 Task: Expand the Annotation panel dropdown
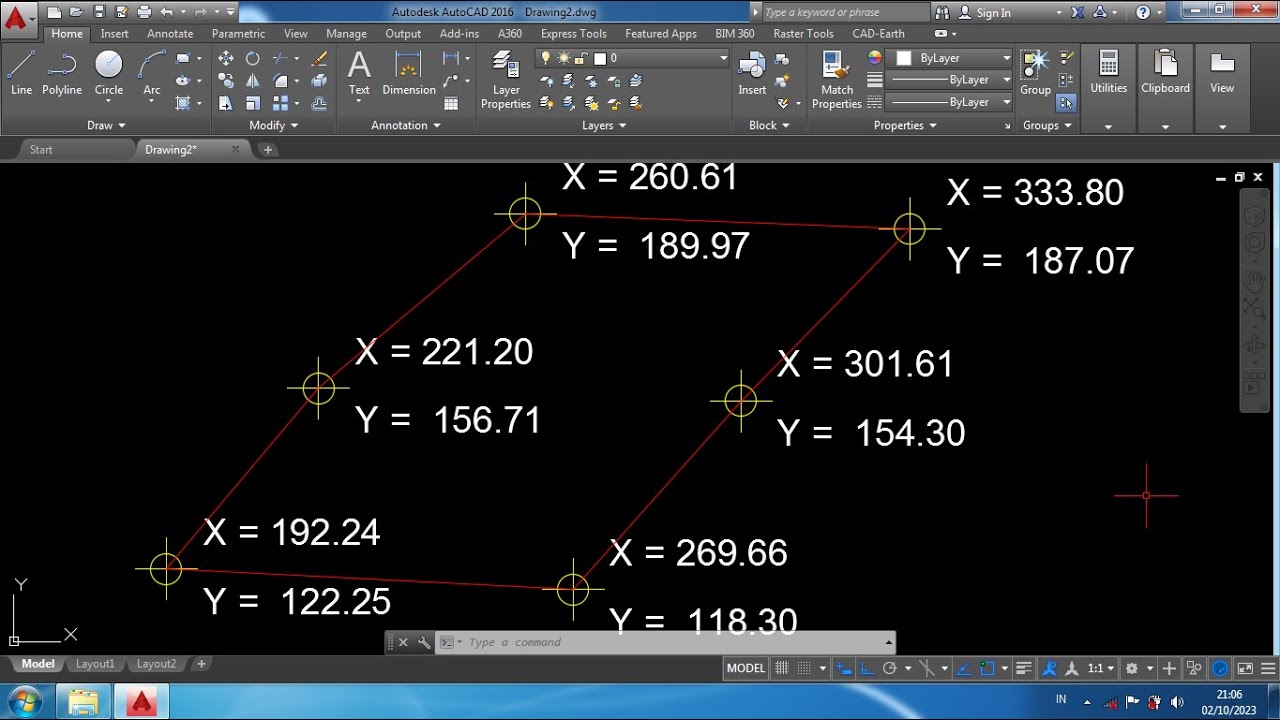pos(406,125)
